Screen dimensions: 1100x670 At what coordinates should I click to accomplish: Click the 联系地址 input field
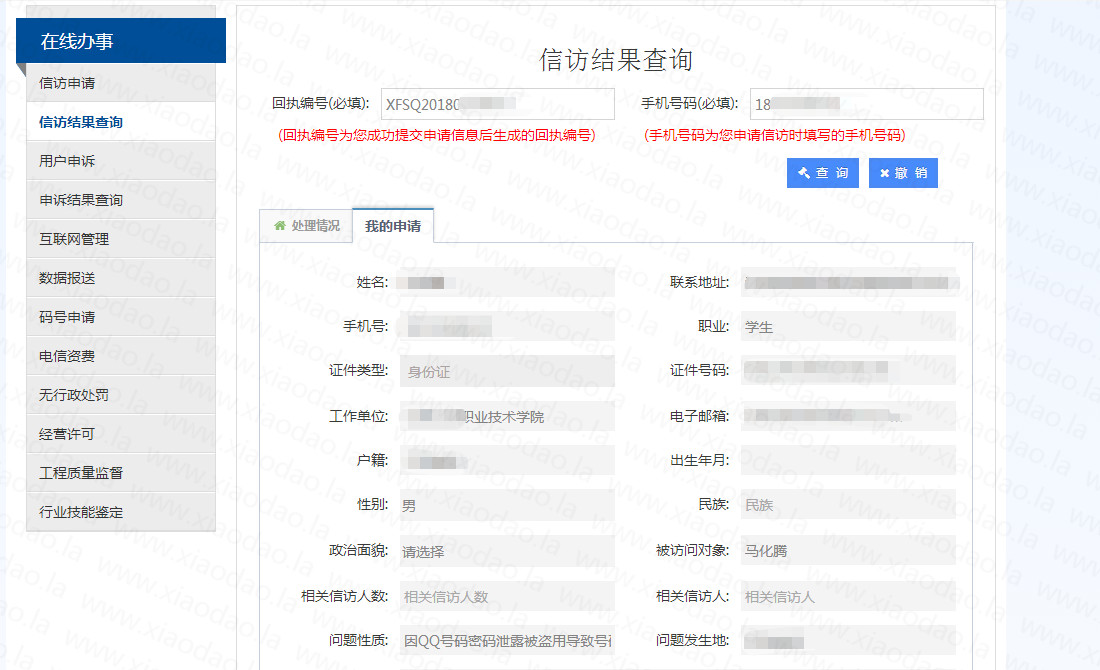848,282
